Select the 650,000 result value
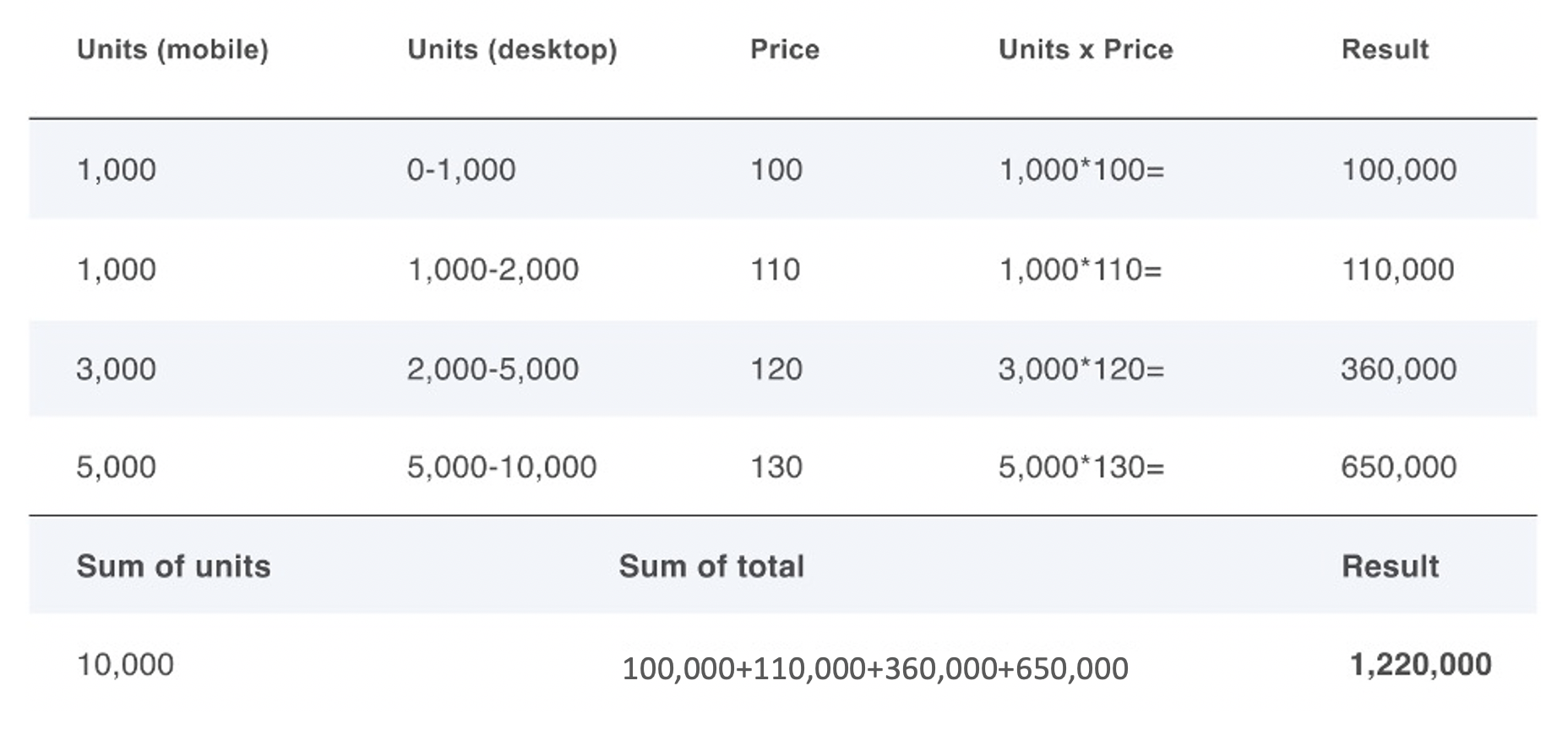Screen dimensions: 1568x735 pos(1398,467)
